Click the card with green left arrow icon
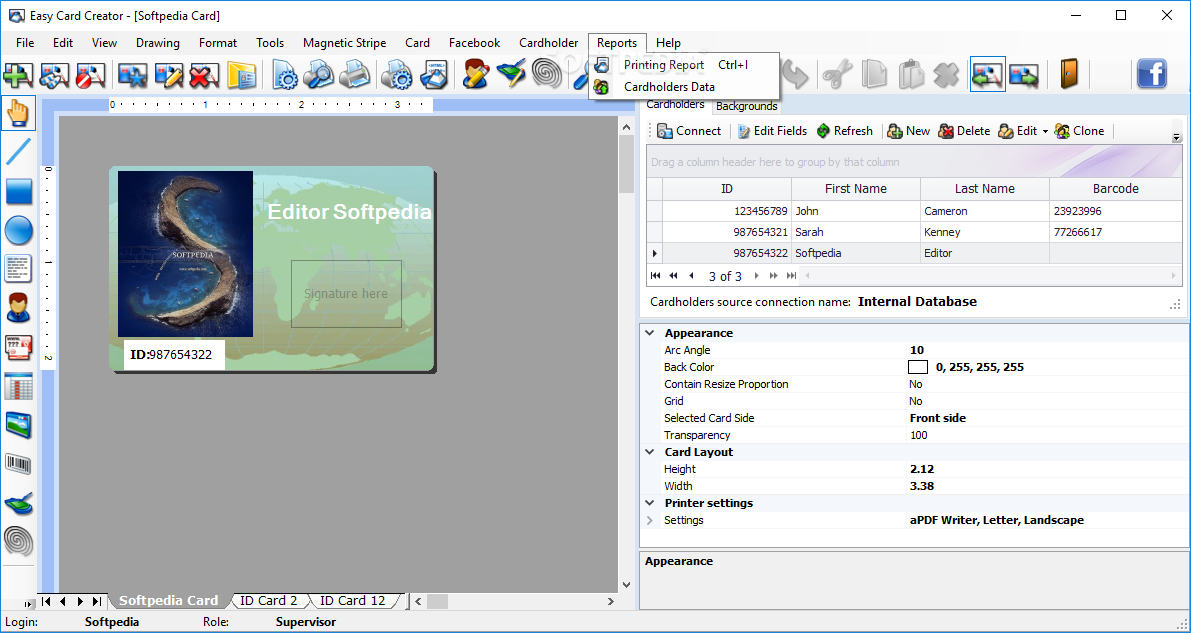 coord(987,74)
